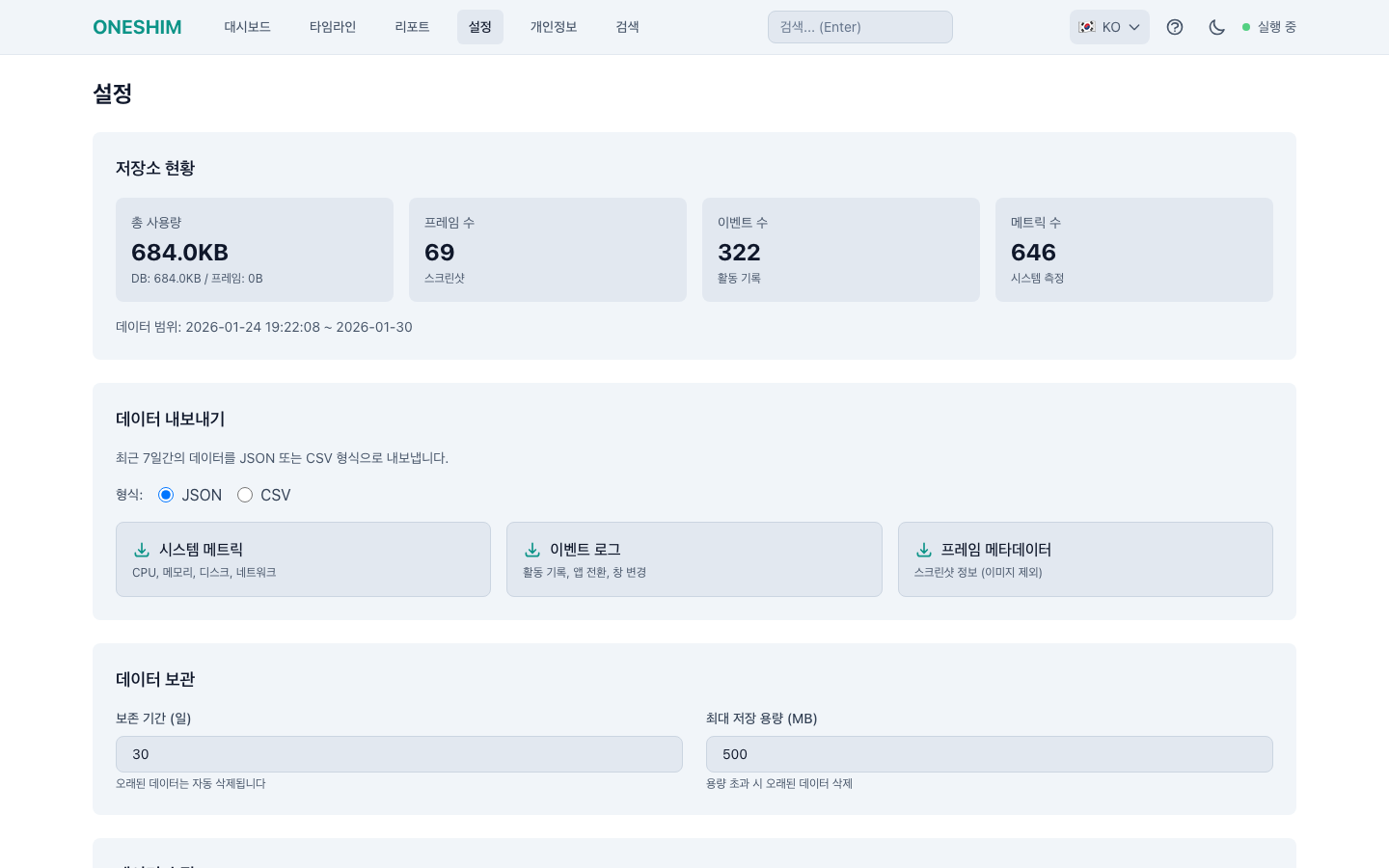Switch to the 타임라인 tab
1389x868 pixels.
pyautogui.click(x=333, y=27)
